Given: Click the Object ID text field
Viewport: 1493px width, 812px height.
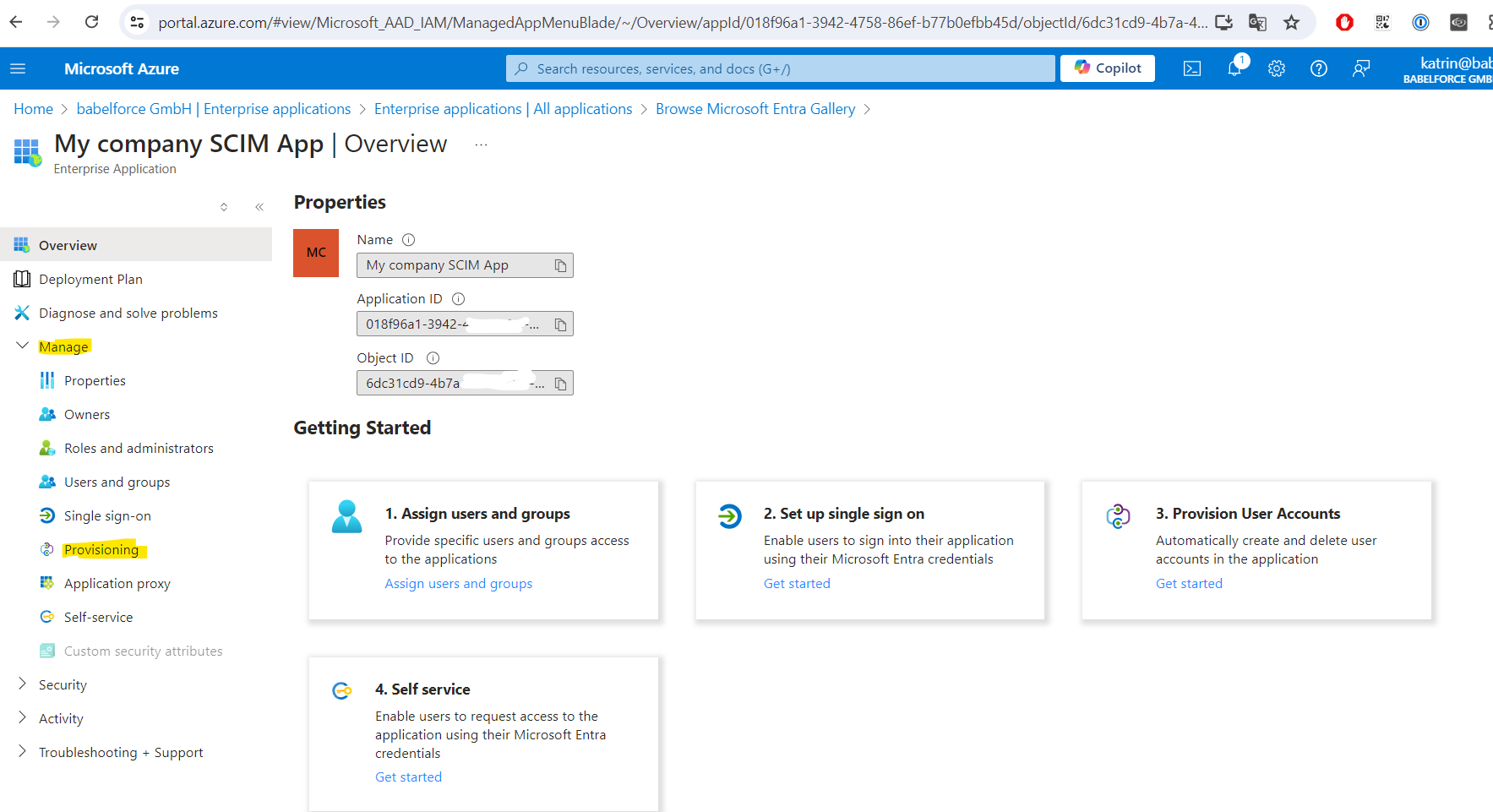Looking at the screenshot, I should pos(465,384).
